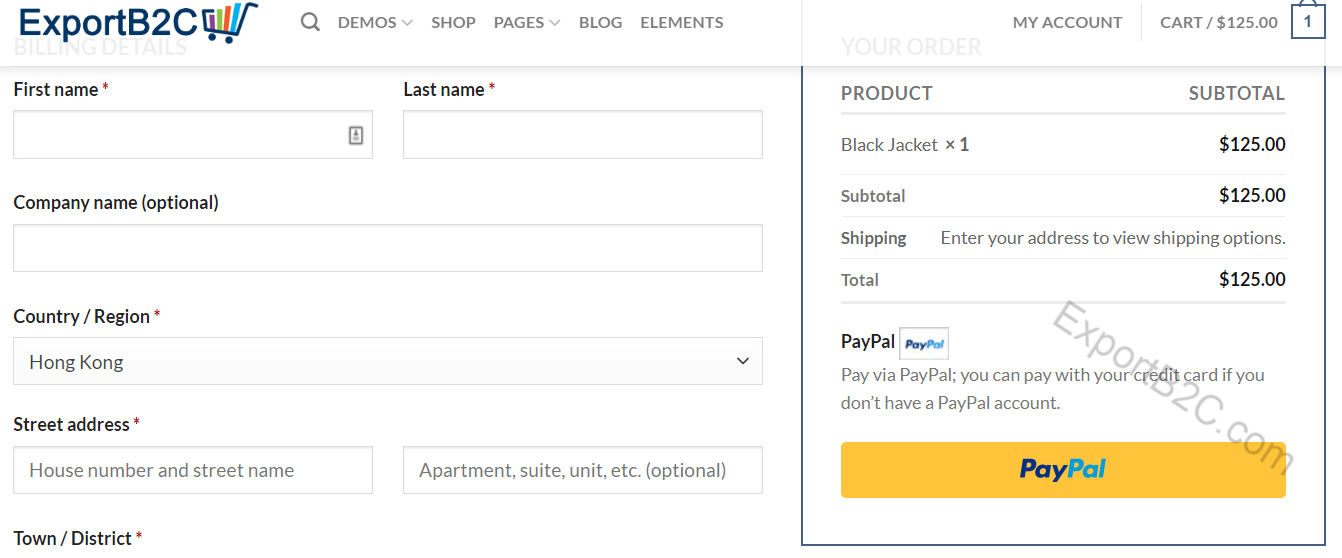This screenshot has height=558, width=1342.
Task: Open the Elements menu item
Action: [682, 22]
